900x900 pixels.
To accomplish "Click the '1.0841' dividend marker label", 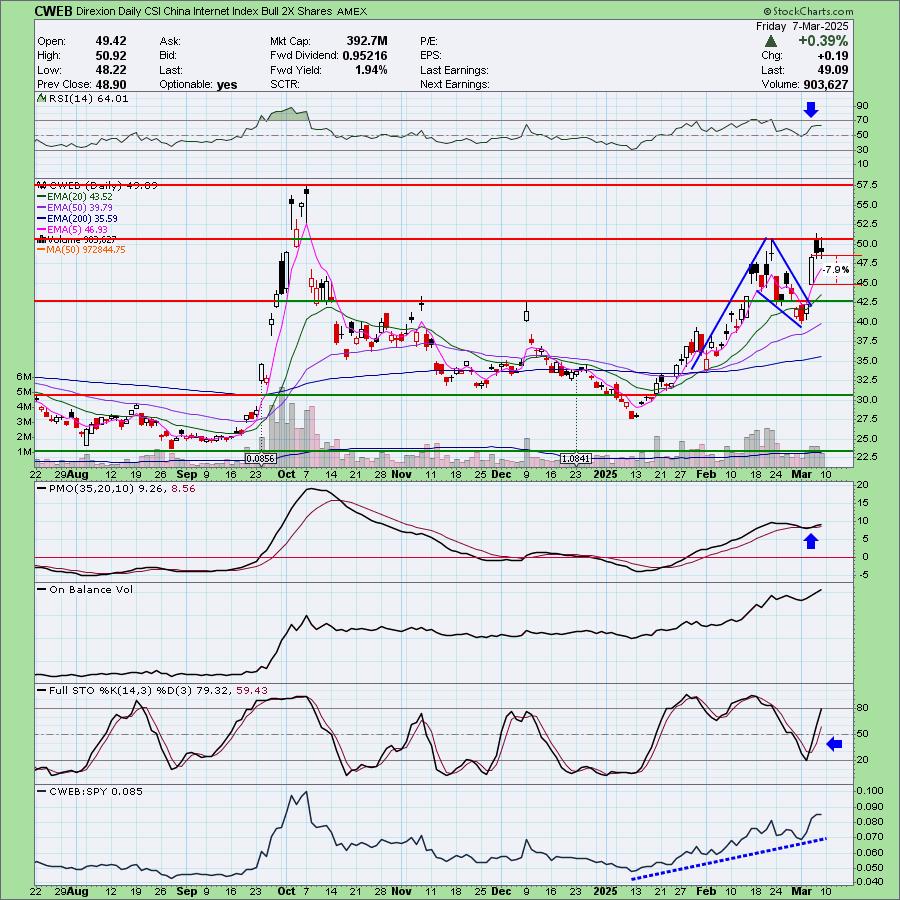I will [x=576, y=459].
